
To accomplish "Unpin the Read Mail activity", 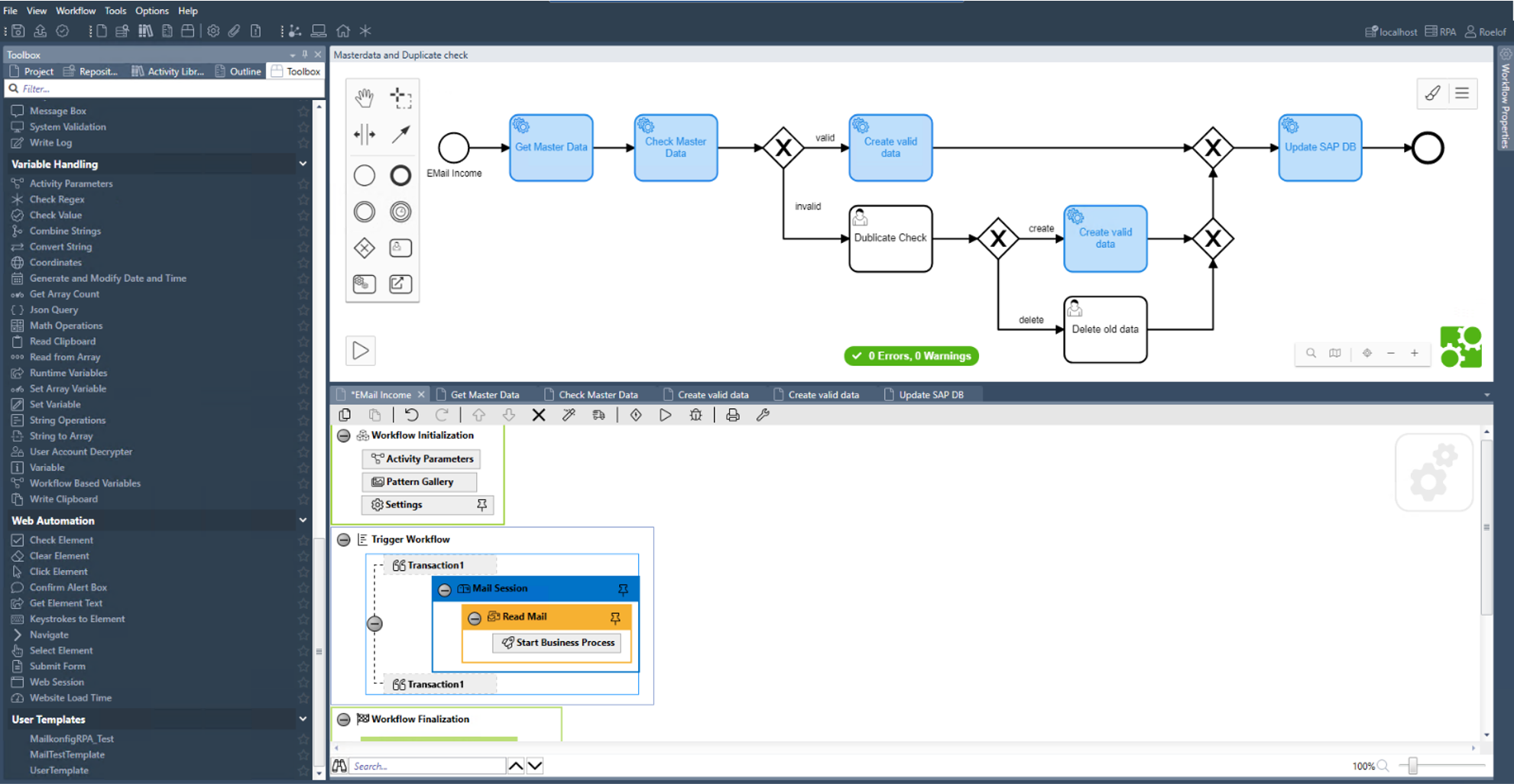I will (615, 617).
